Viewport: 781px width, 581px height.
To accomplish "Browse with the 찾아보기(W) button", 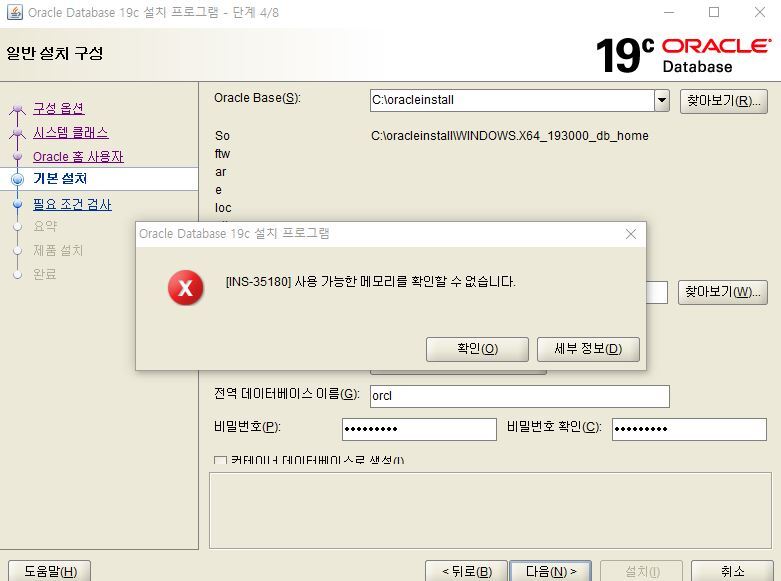I will pos(722,292).
